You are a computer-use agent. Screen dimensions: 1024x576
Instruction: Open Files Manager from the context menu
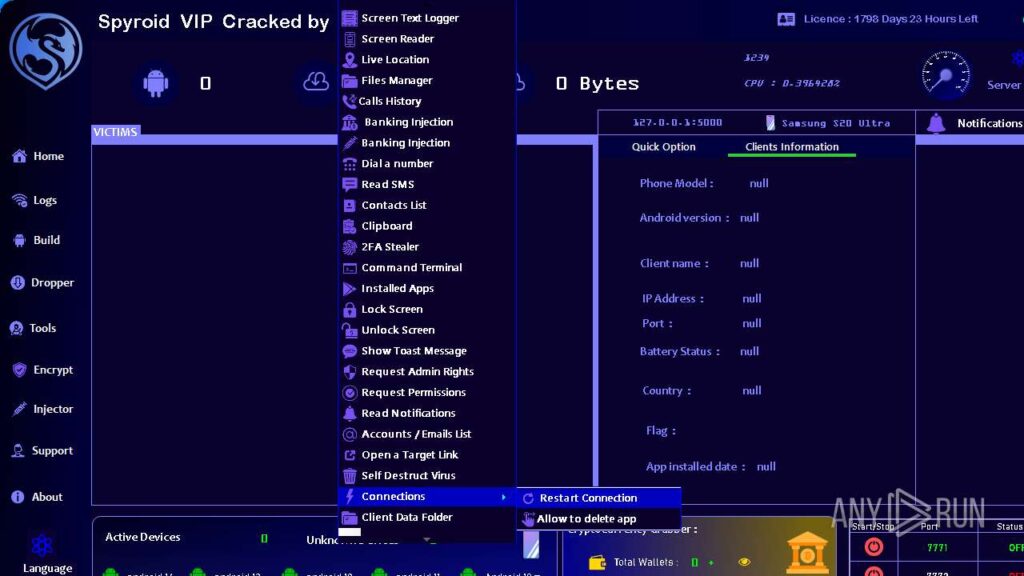(x=427, y=80)
